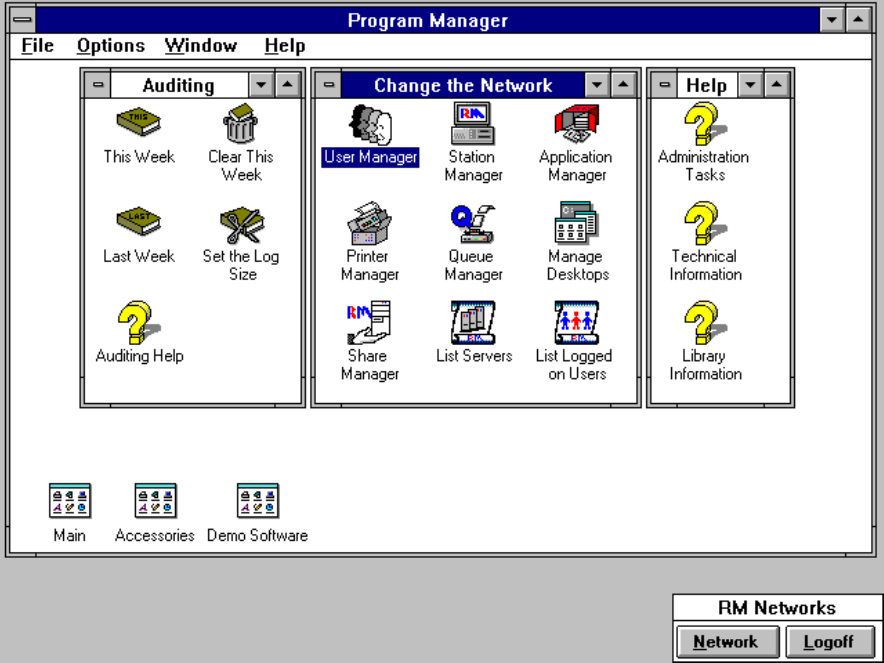Select the Application Manager icon
This screenshot has height=663, width=884.
[576, 123]
